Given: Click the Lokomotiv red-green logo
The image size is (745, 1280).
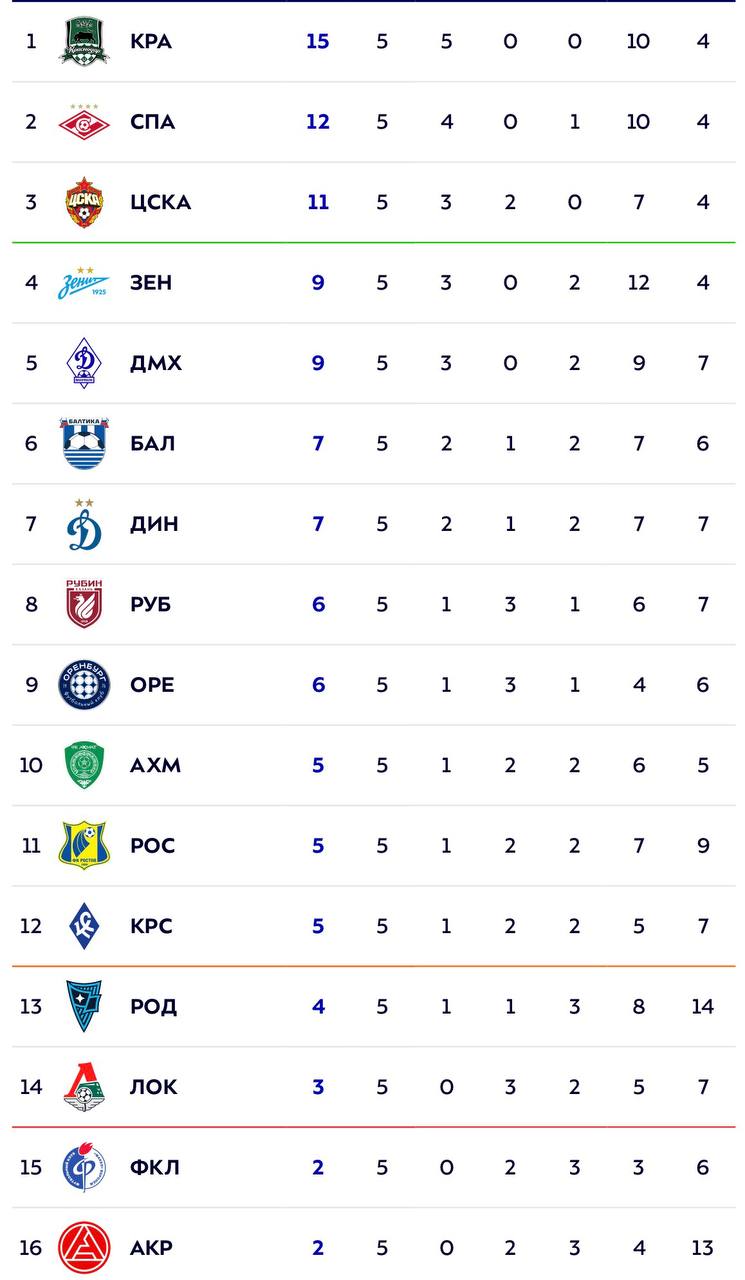Looking at the screenshot, I should point(83,1087).
